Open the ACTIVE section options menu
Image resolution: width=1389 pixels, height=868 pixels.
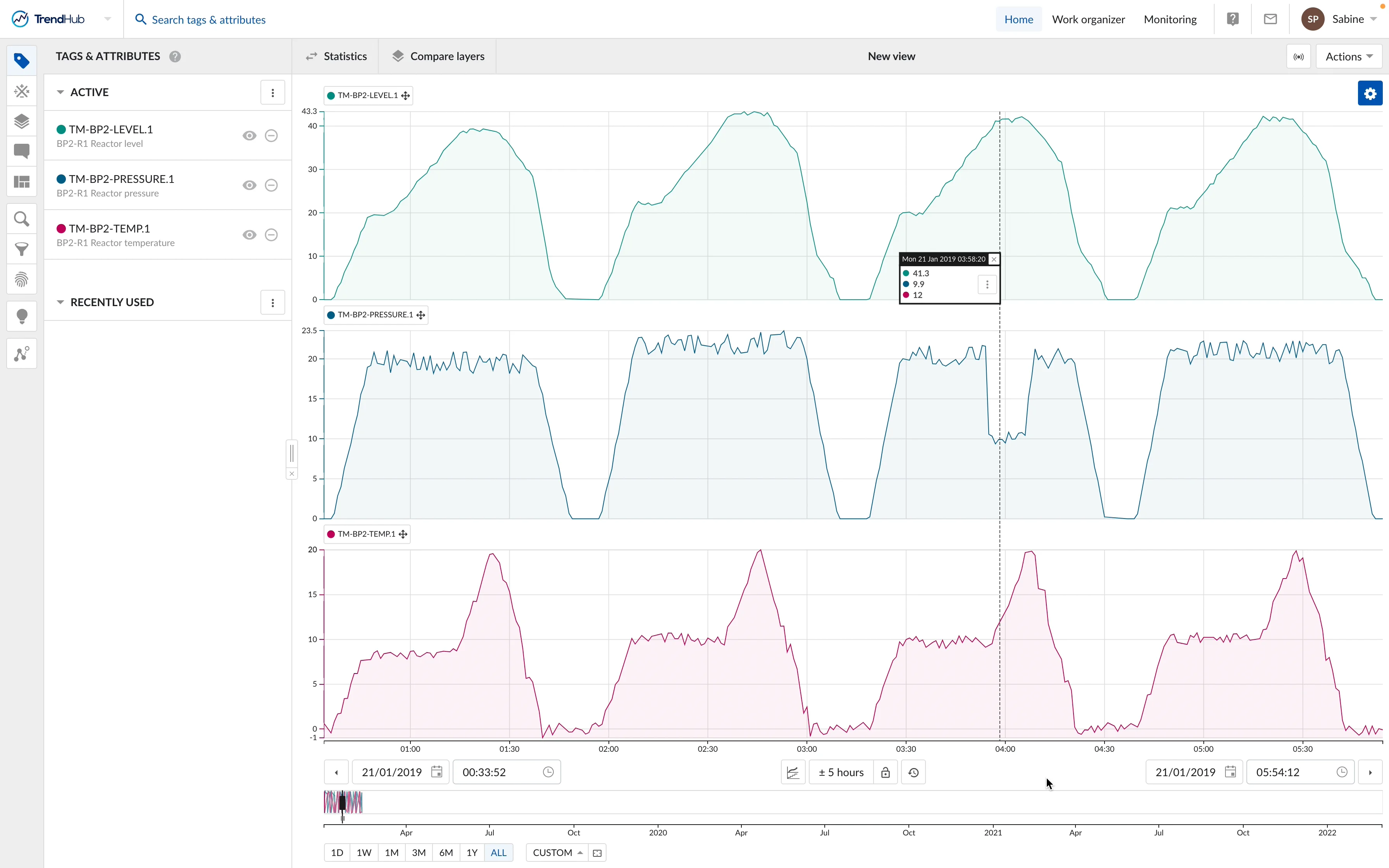pos(272,93)
